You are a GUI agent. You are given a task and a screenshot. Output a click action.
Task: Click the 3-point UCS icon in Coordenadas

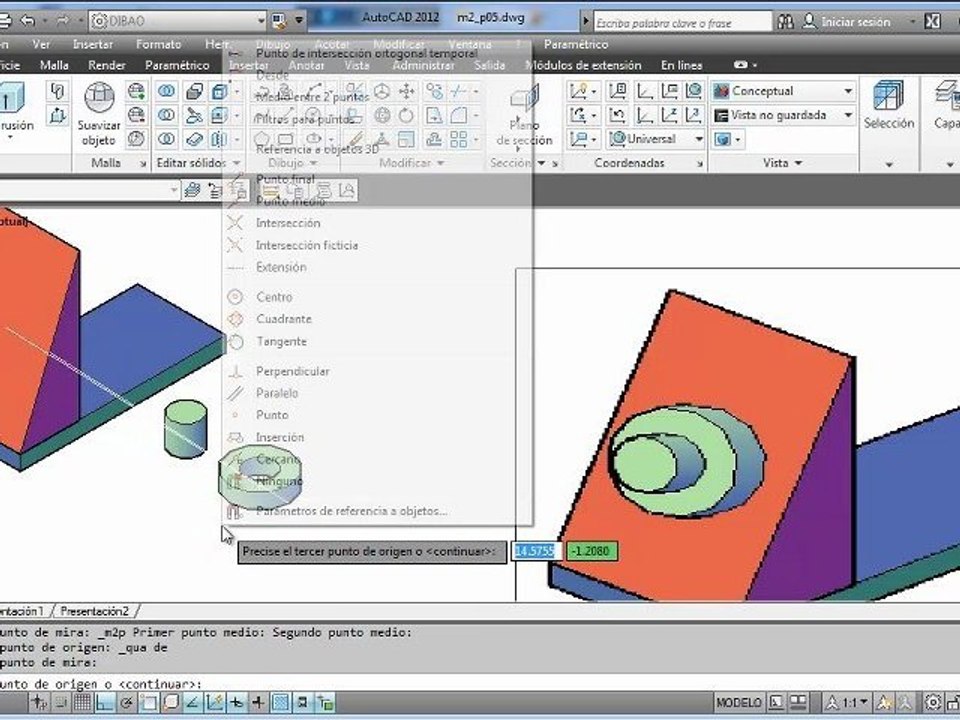694,115
